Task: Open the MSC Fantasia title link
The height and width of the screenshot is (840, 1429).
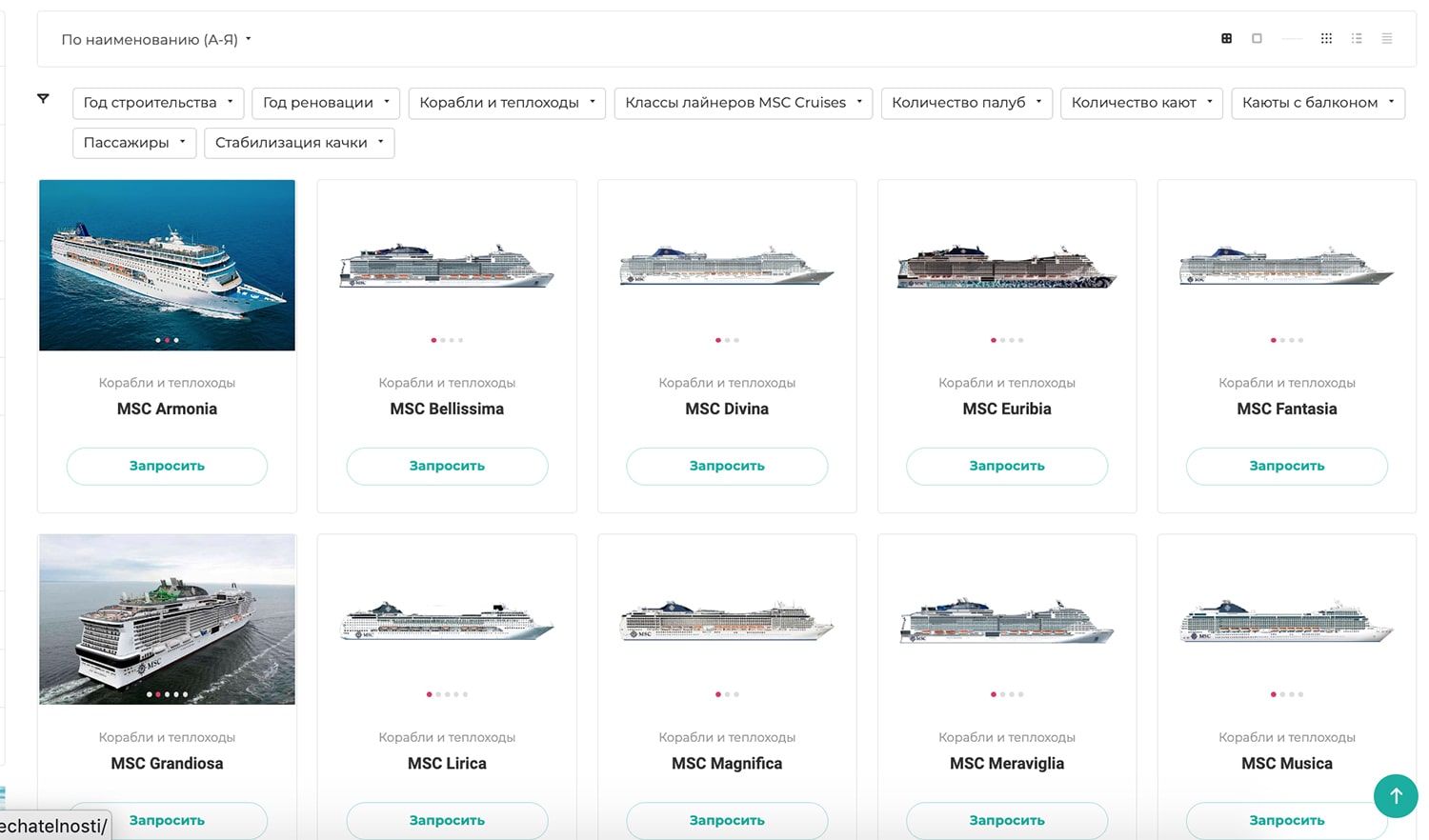Action: pos(1287,409)
